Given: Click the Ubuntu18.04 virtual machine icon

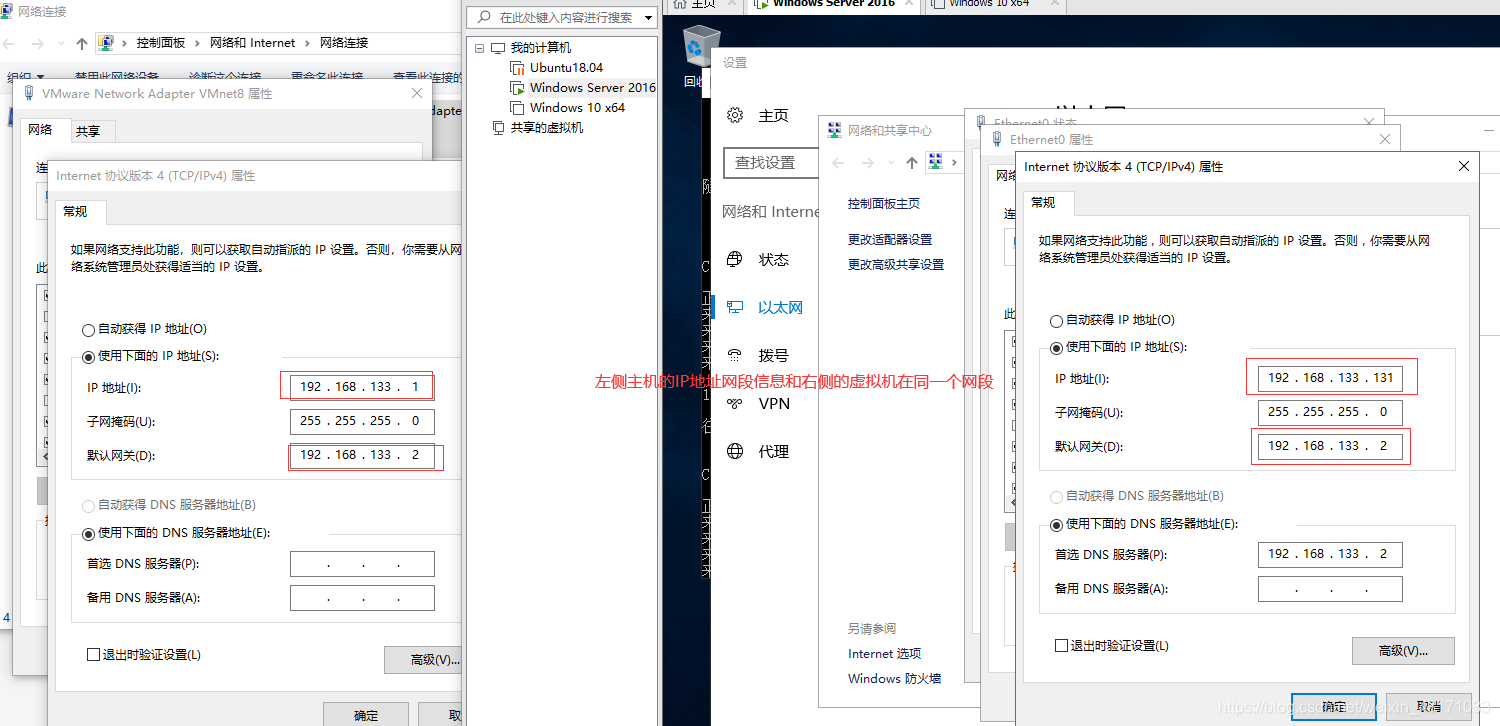Looking at the screenshot, I should [x=517, y=67].
